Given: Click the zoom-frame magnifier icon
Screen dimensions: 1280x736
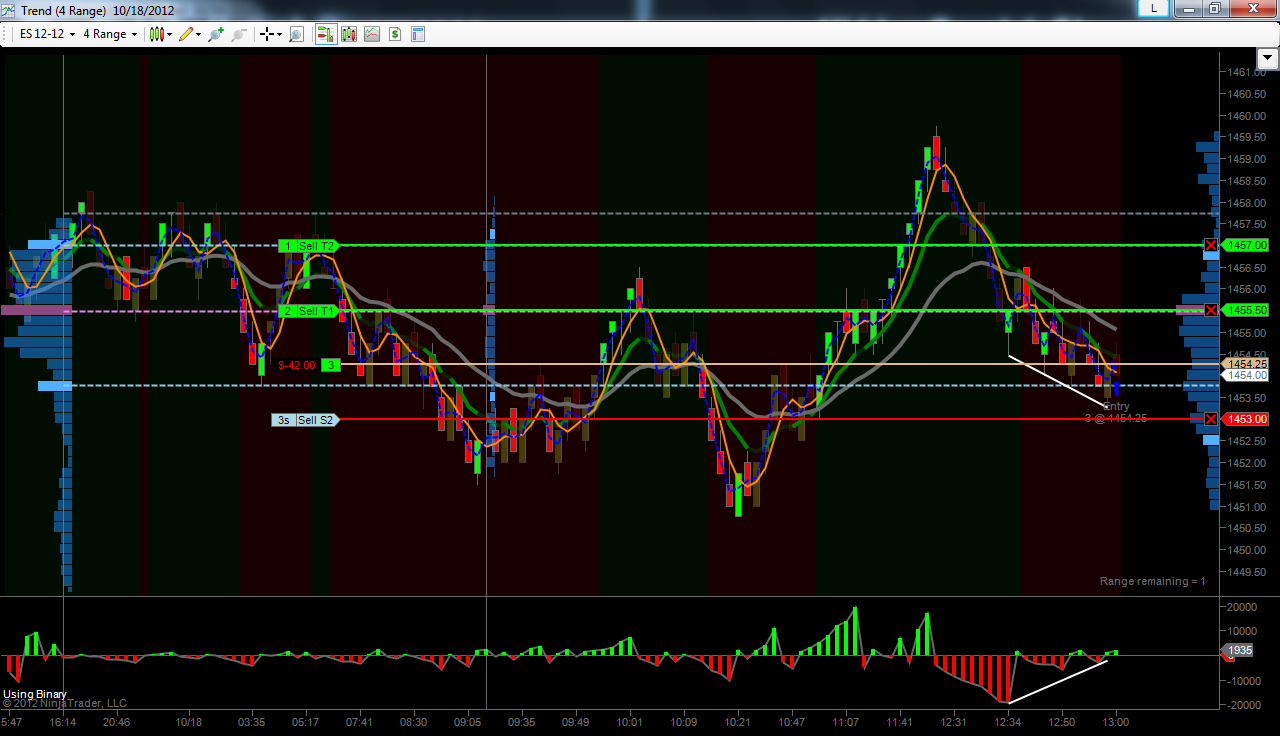Looking at the screenshot, I should pyautogui.click(x=296, y=34).
